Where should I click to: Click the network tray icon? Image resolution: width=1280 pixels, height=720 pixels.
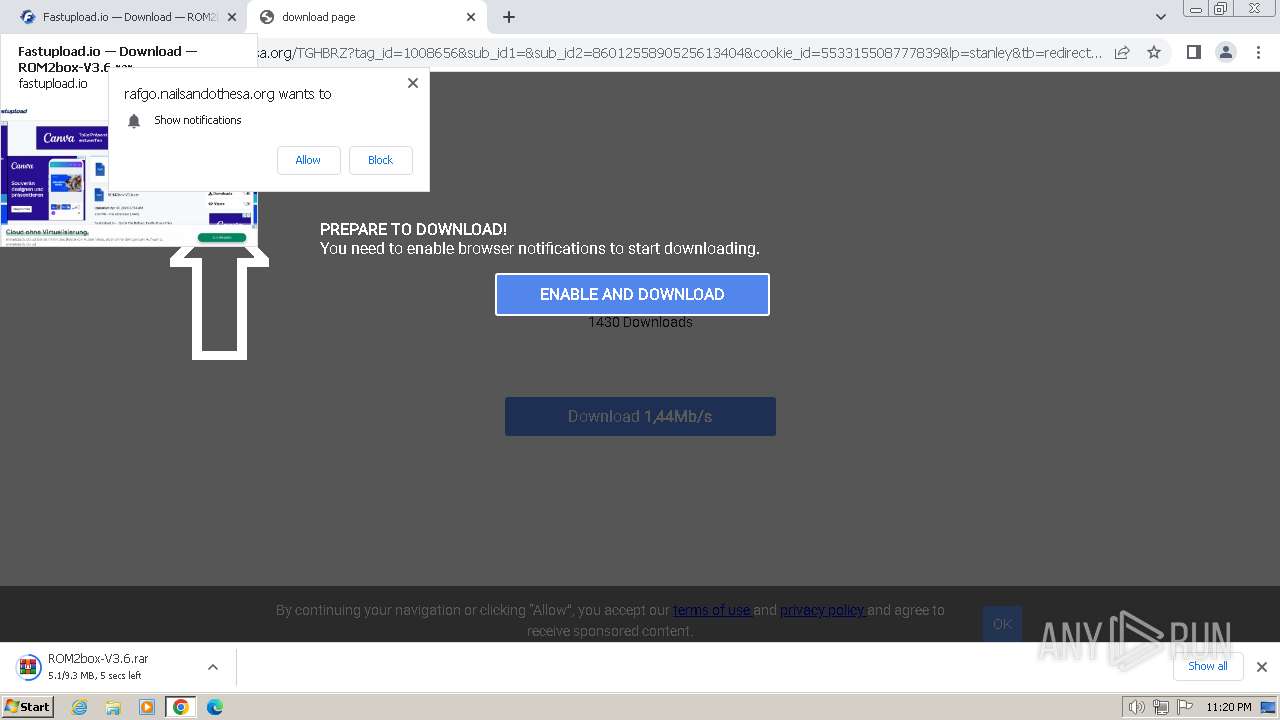tap(1161, 707)
